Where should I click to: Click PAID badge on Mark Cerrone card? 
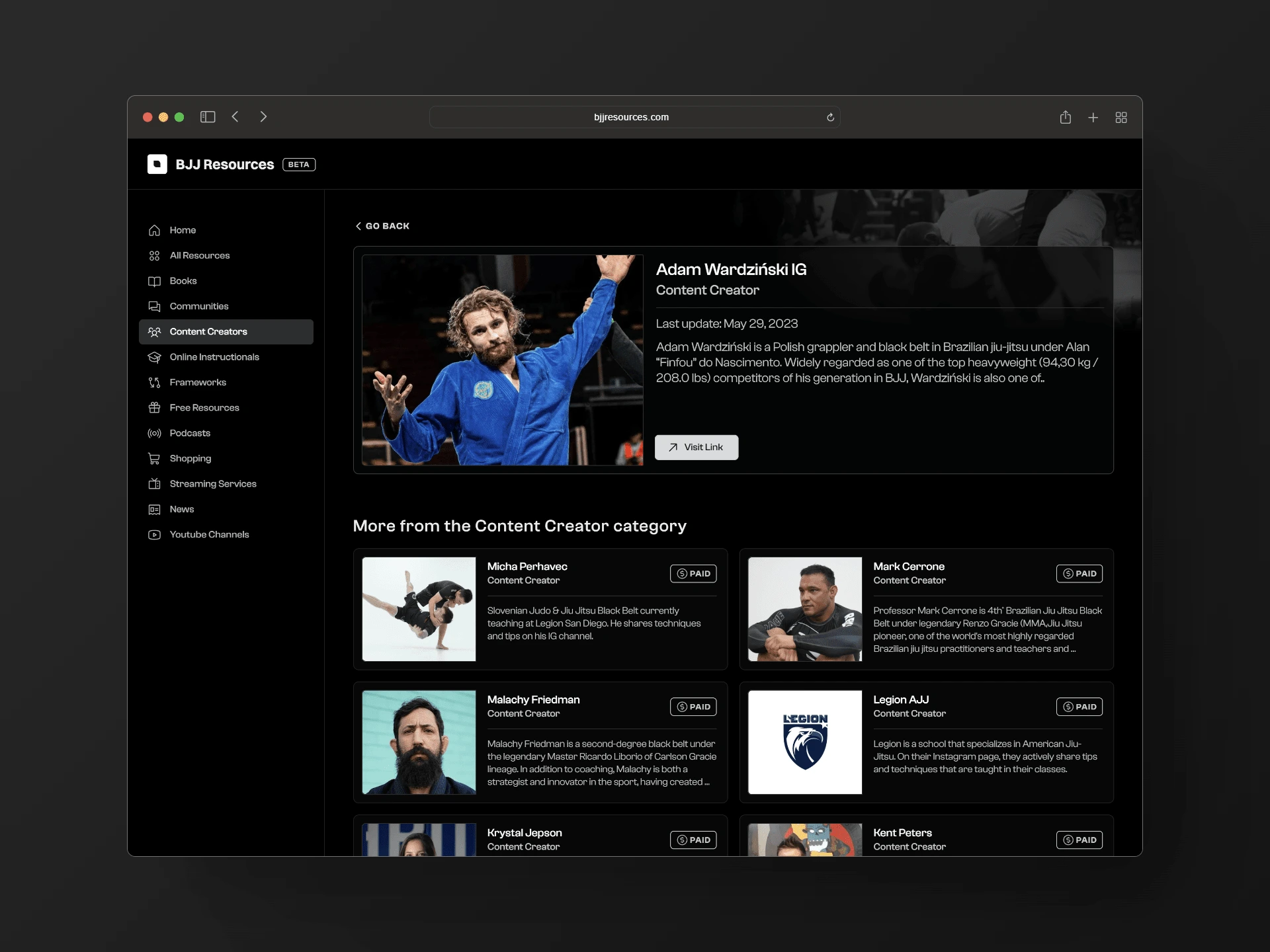[1079, 574]
